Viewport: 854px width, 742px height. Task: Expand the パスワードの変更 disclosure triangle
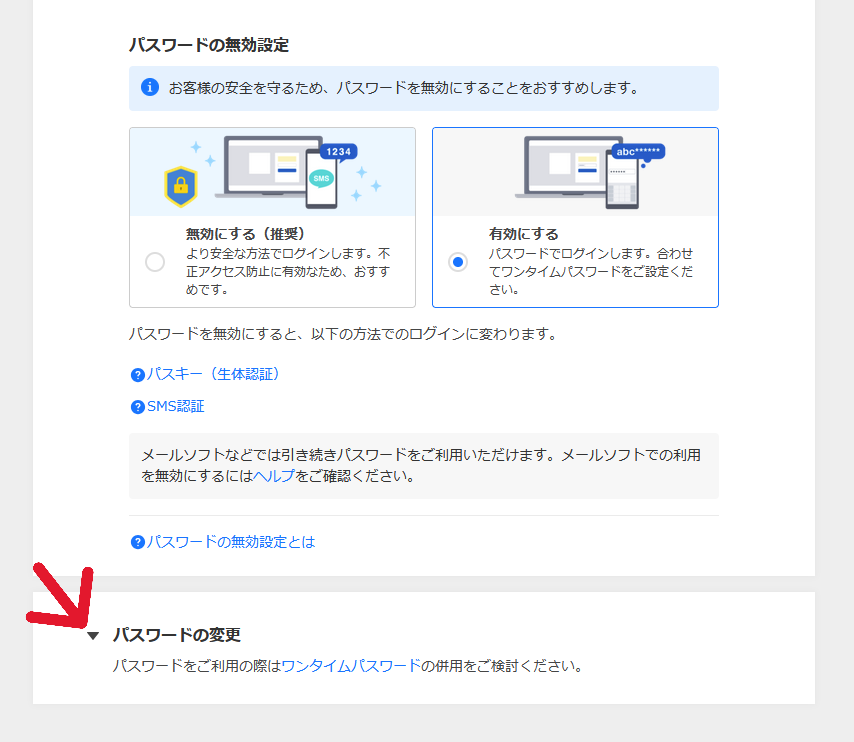tap(93, 636)
